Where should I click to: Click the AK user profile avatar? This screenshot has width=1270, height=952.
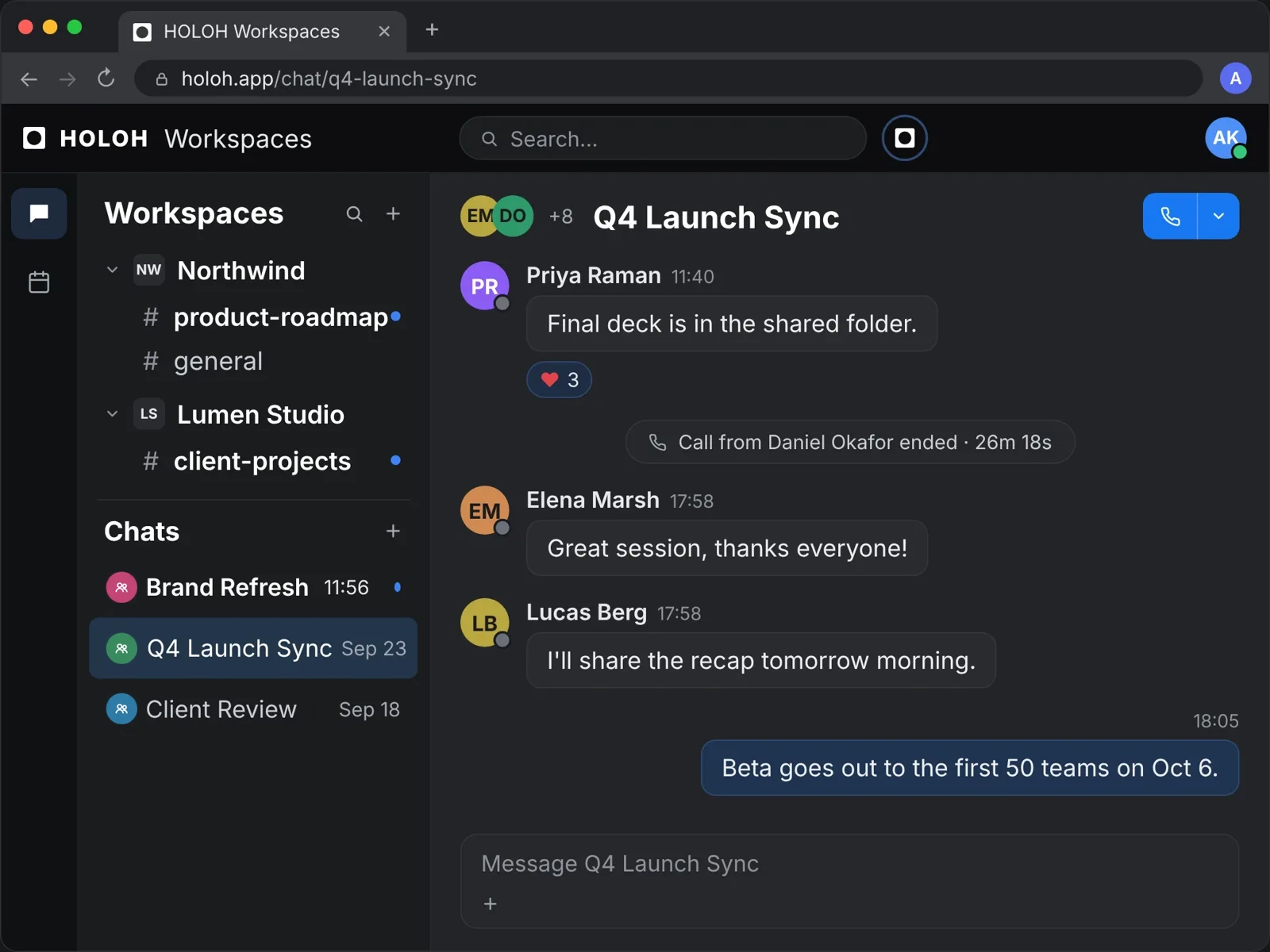coord(1226,138)
